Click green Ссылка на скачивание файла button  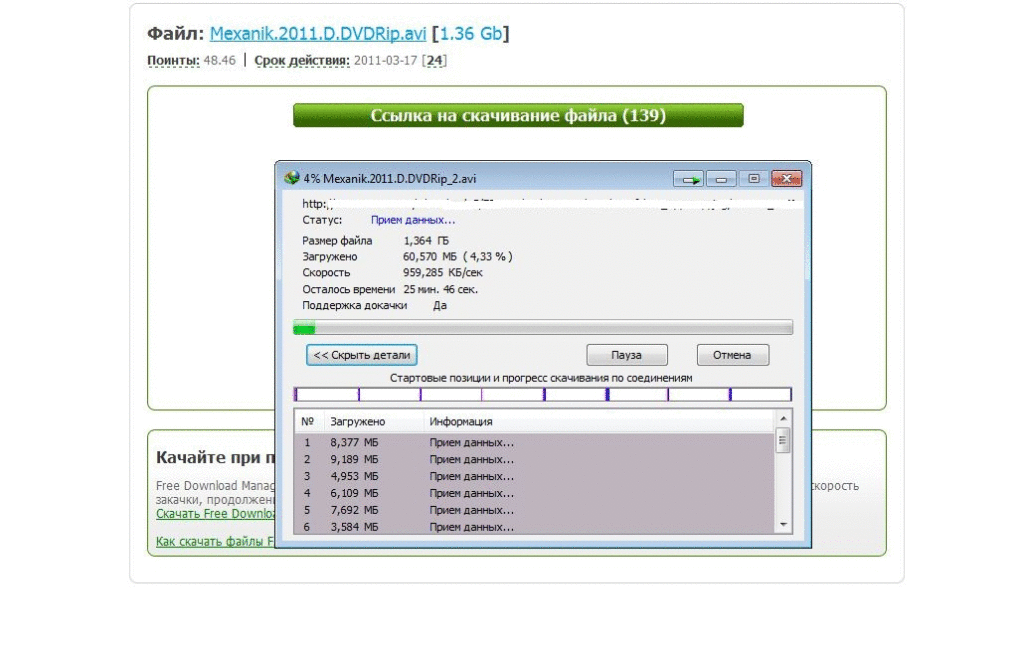pyautogui.click(x=518, y=116)
